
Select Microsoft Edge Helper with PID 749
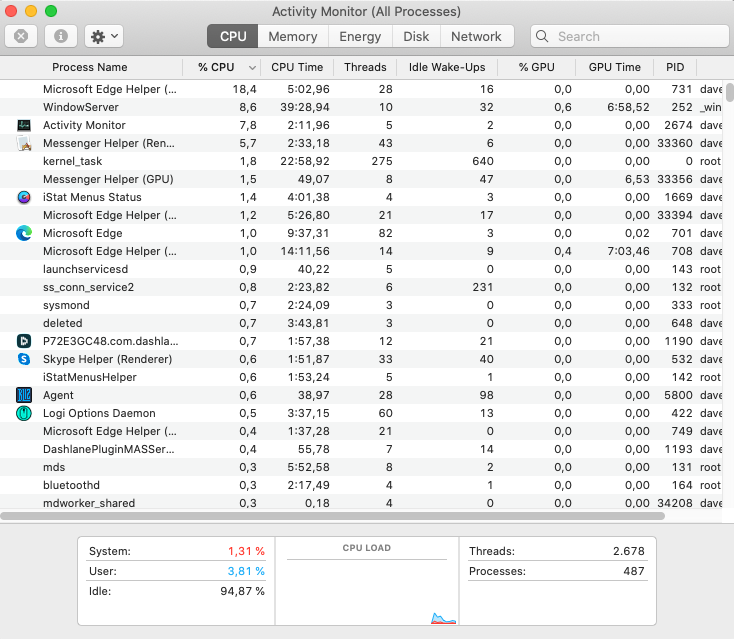click(x=361, y=431)
